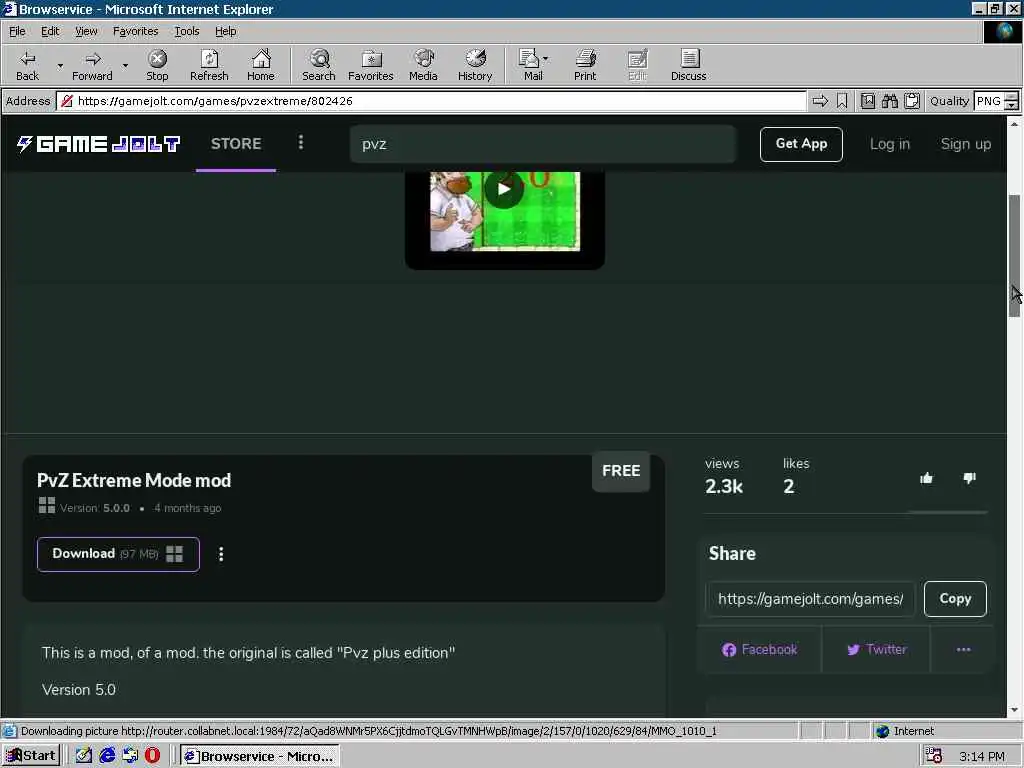Stop the page from loading
This screenshot has width=1024, height=768.
(x=157, y=65)
